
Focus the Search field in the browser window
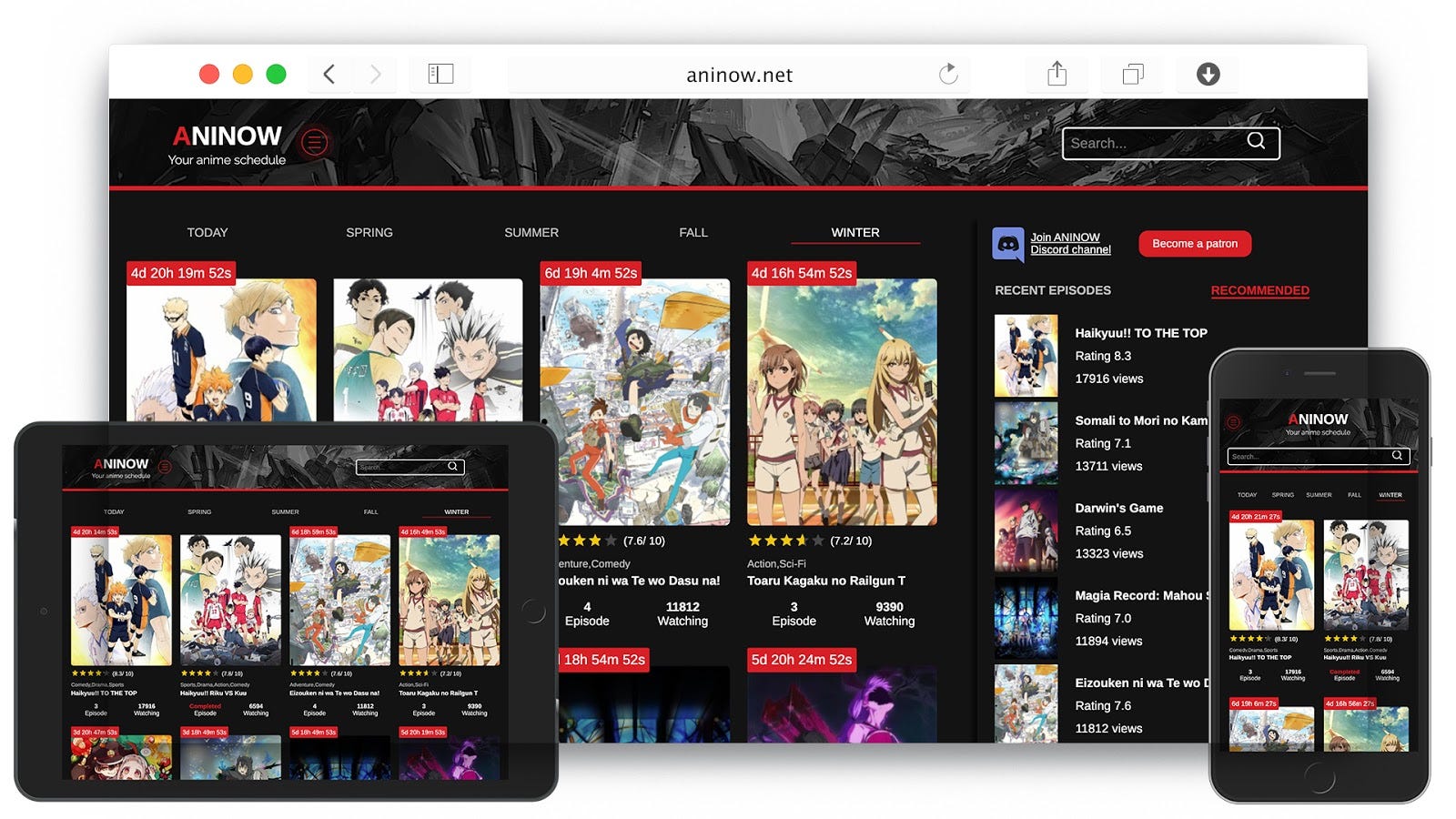click(x=1170, y=143)
